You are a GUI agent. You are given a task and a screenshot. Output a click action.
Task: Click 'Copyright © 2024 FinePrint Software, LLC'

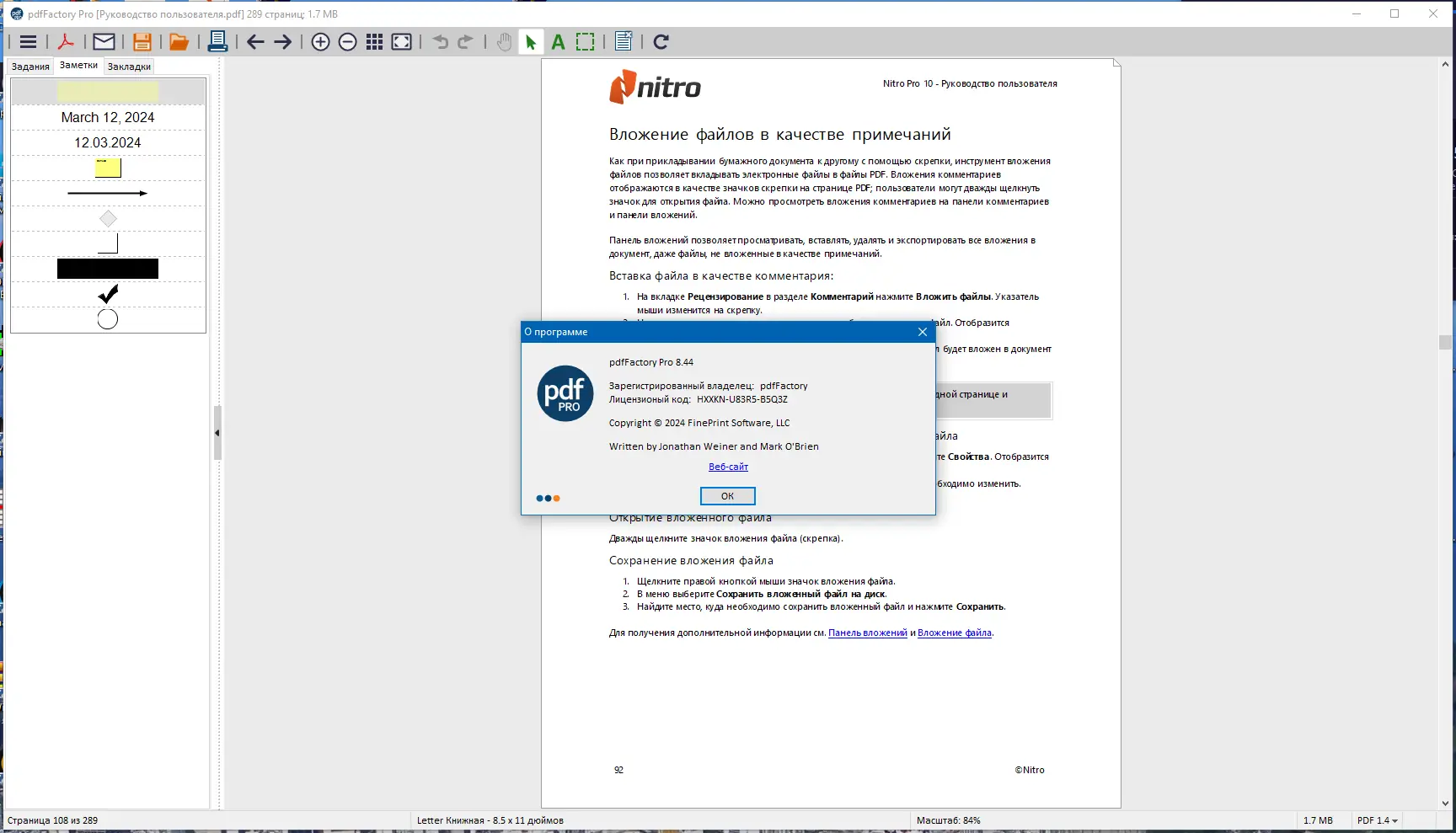699,423
